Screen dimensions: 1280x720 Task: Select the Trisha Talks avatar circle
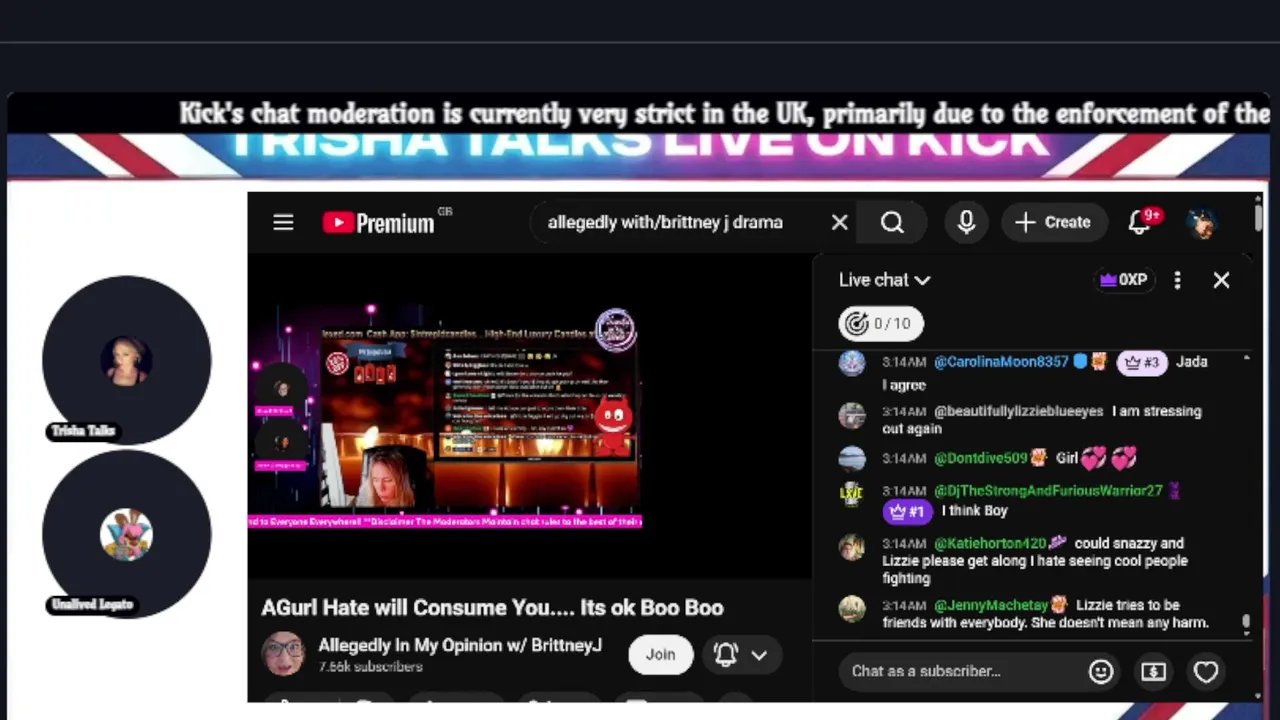tap(126, 360)
